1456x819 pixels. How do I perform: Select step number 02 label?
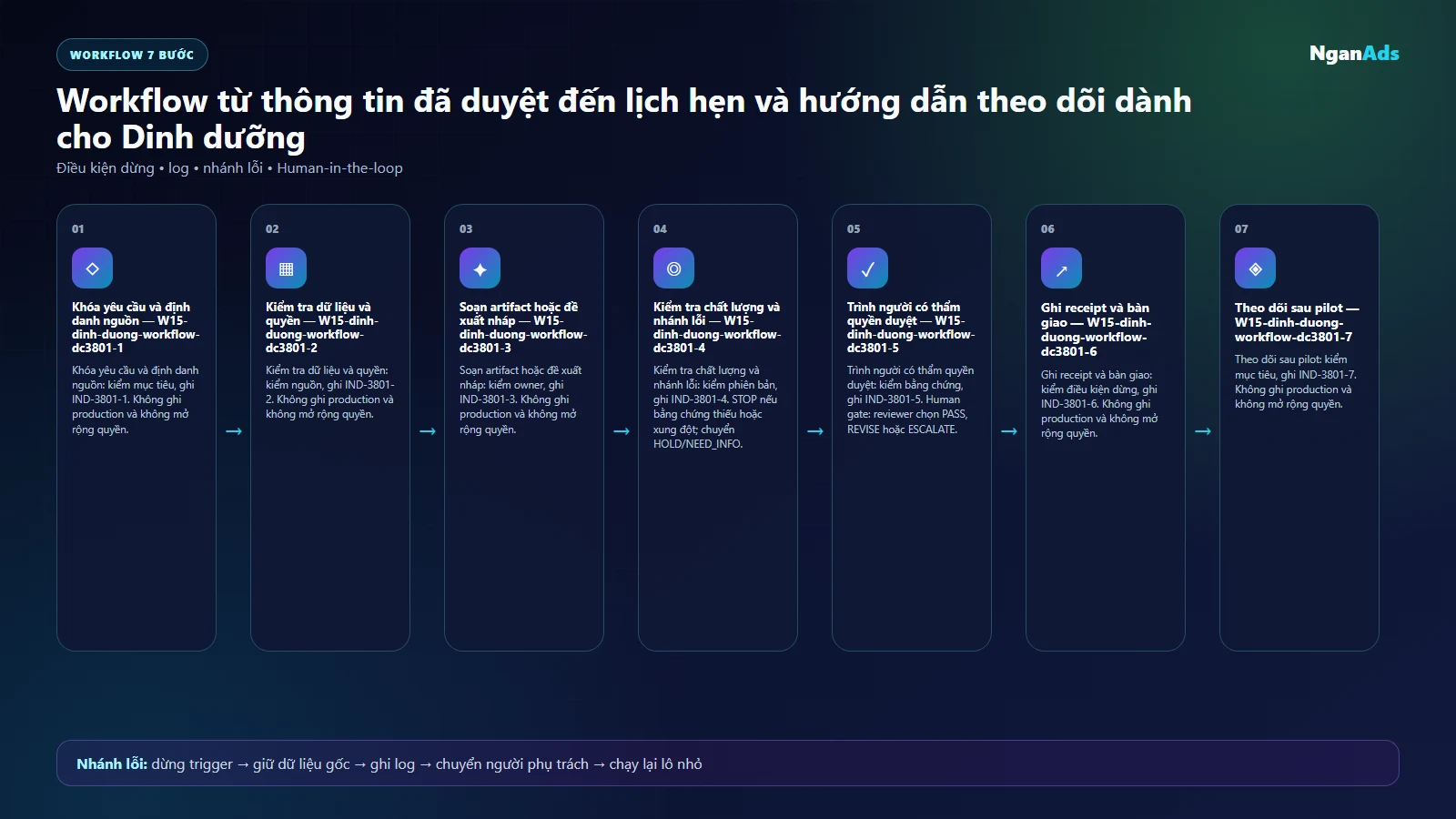point(272,229)
